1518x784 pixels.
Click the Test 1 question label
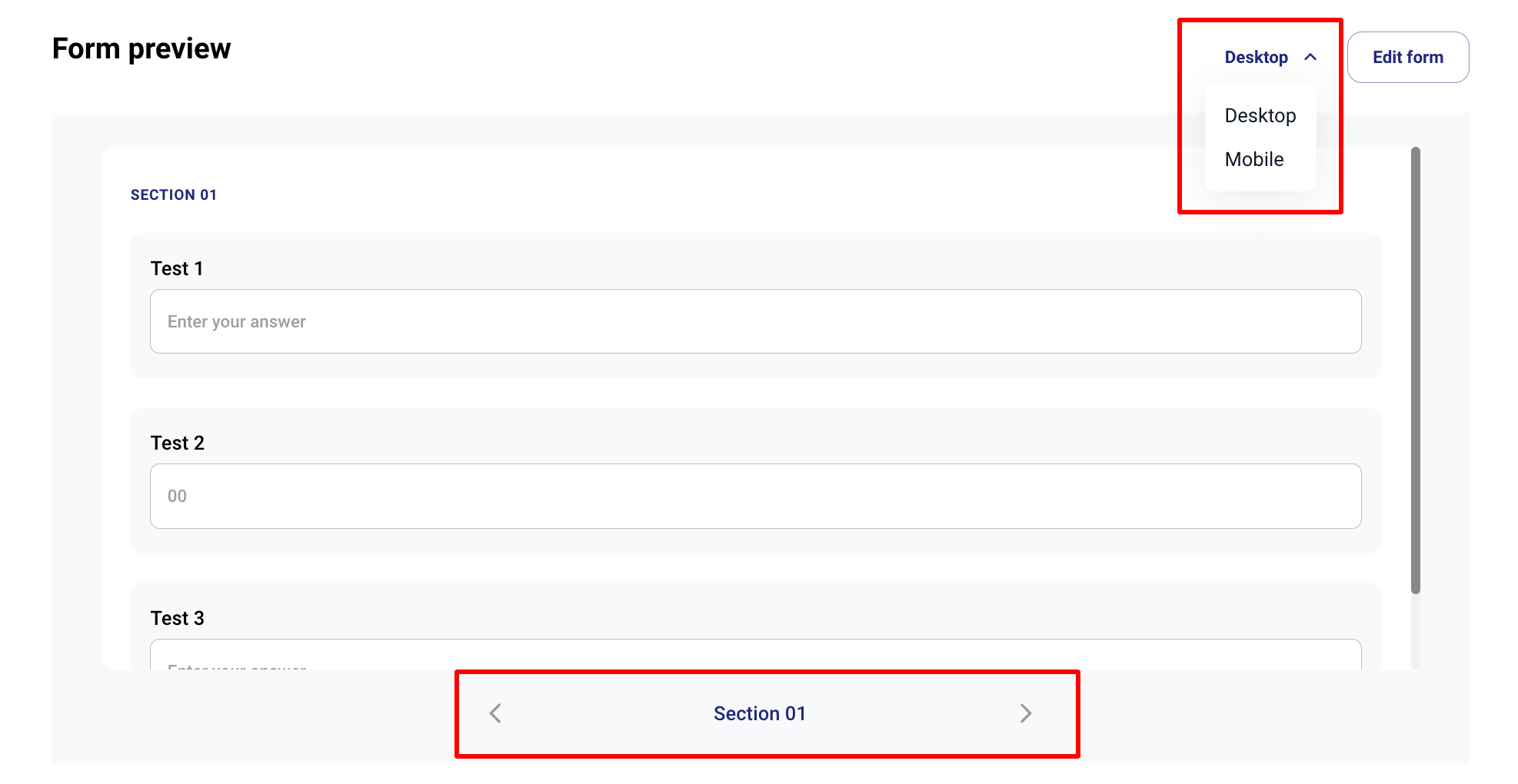tap(177, 268)
